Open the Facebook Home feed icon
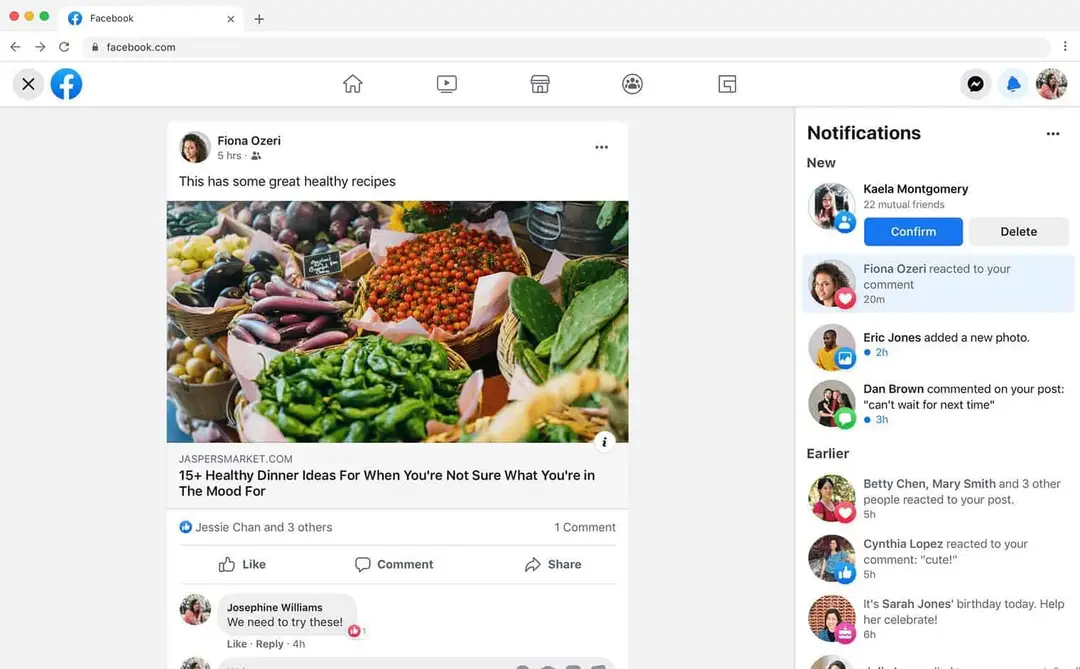This screenshot has width=1080, height=669. (353, 84)
